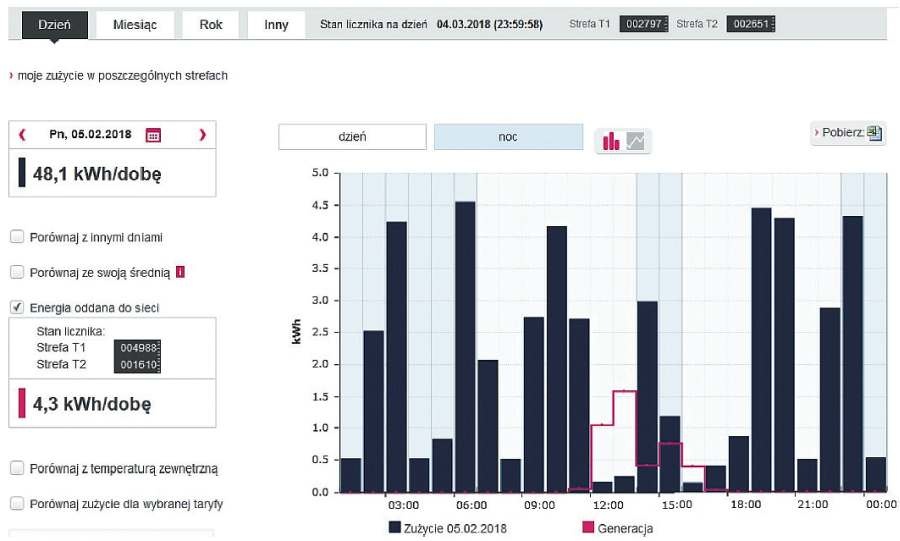Click the date Pn, 05.02.2018

(x=90, y=134)
